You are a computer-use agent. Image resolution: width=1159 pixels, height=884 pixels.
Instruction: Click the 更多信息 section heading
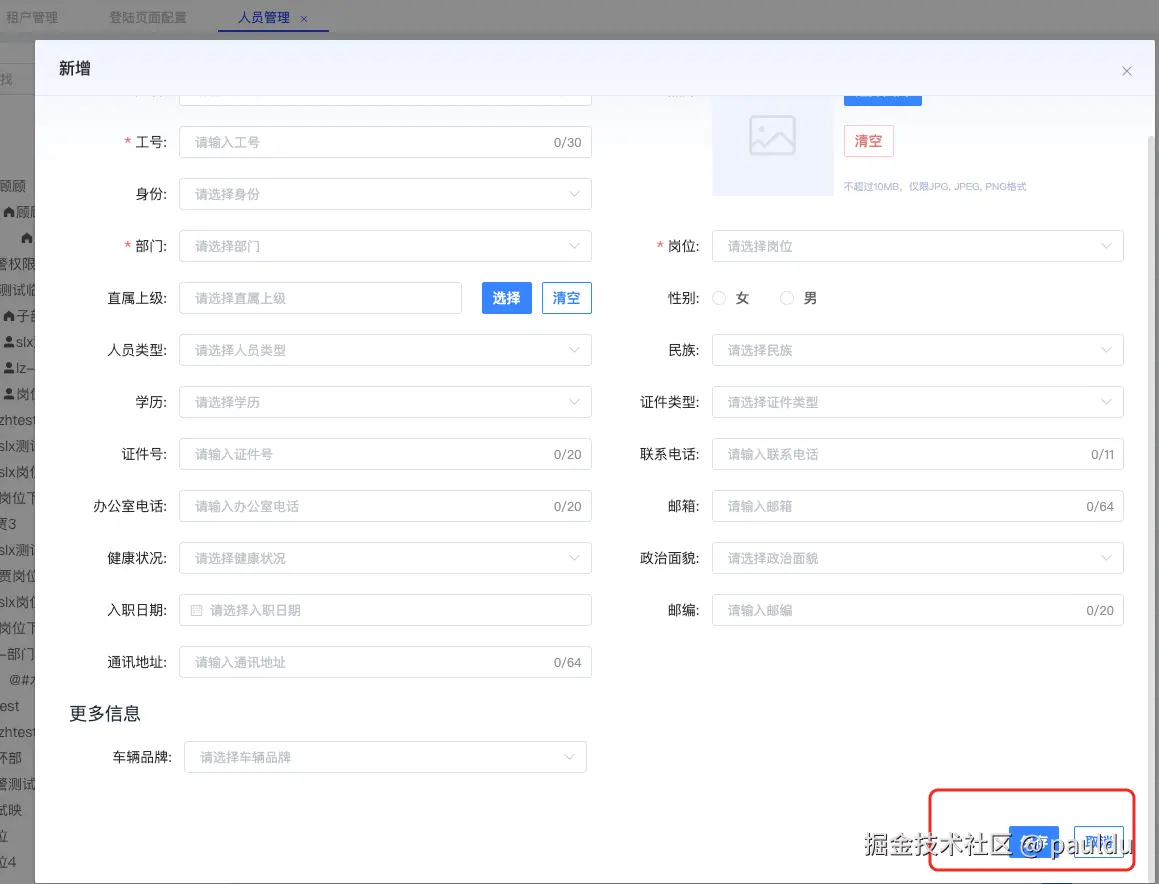coord(105,713)
